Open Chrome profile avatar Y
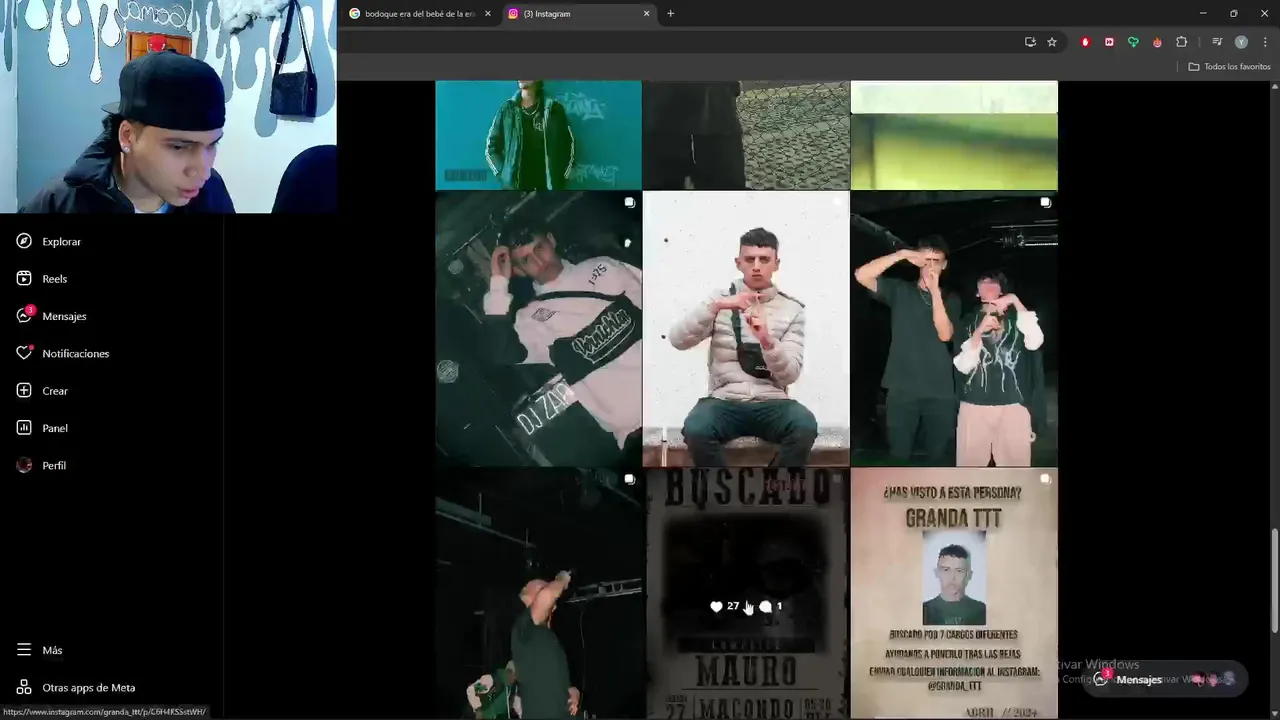Image resolution: width=1280 pixels, height=720 pixels. tap(1241, 42)
